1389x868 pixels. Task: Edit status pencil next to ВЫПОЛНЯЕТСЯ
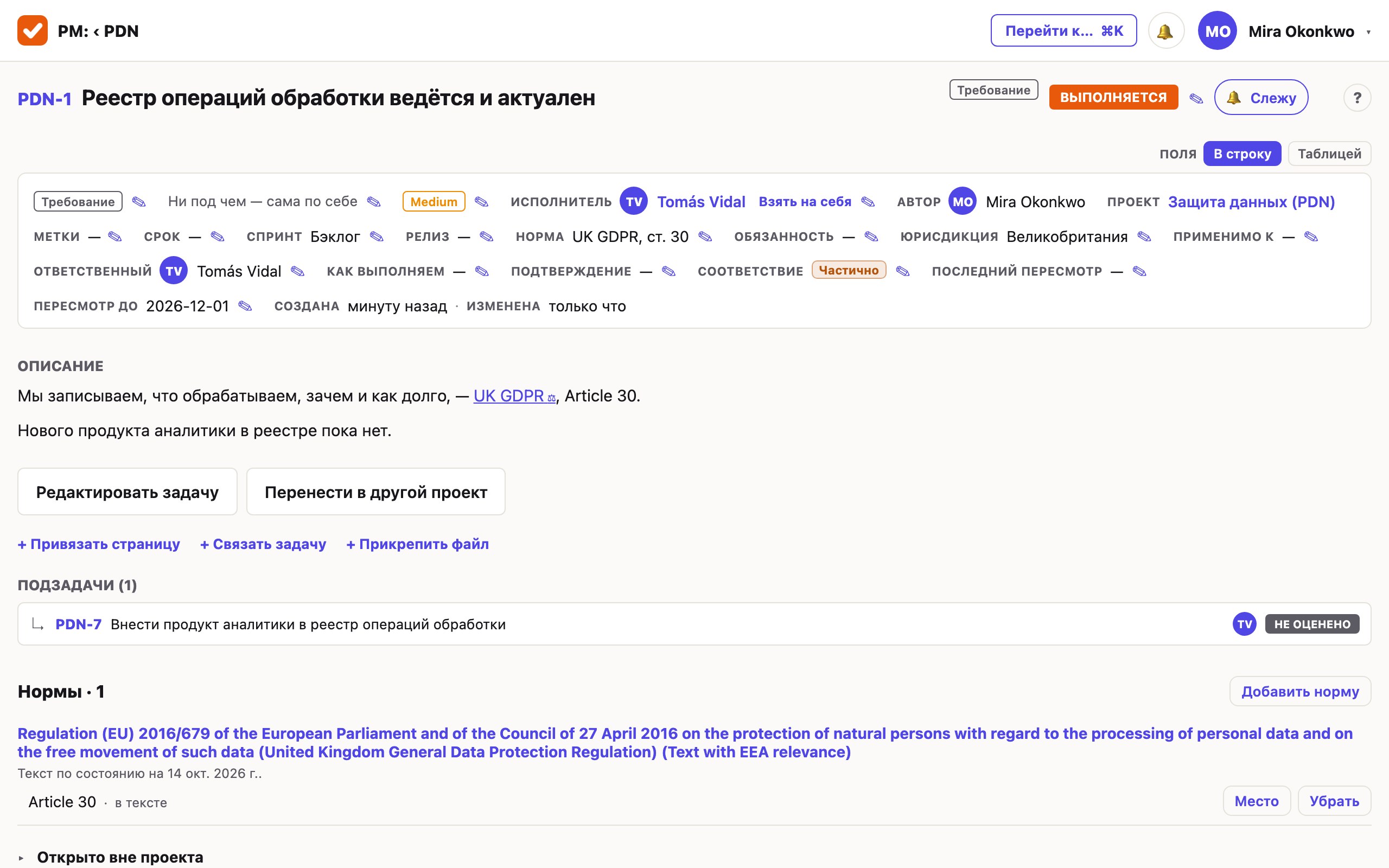1196,98
